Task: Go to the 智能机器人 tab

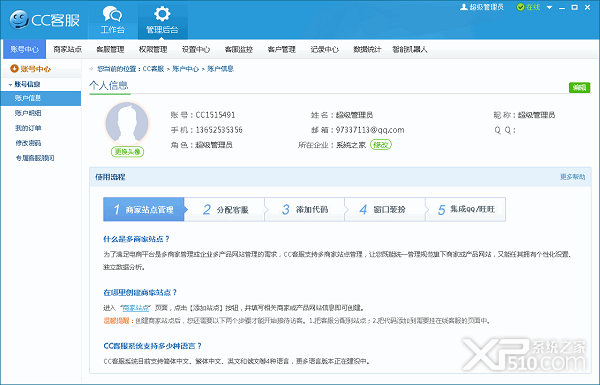Action: tap(409, 49)
